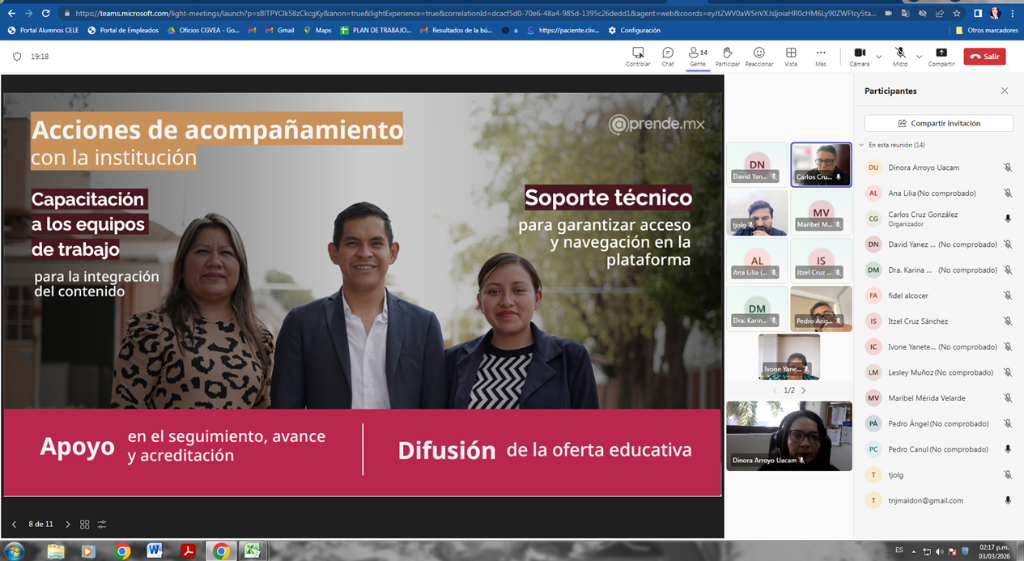The image size is (1024, 561).
Task: Open the Gmail bookmark
Action: pos(280,30)
